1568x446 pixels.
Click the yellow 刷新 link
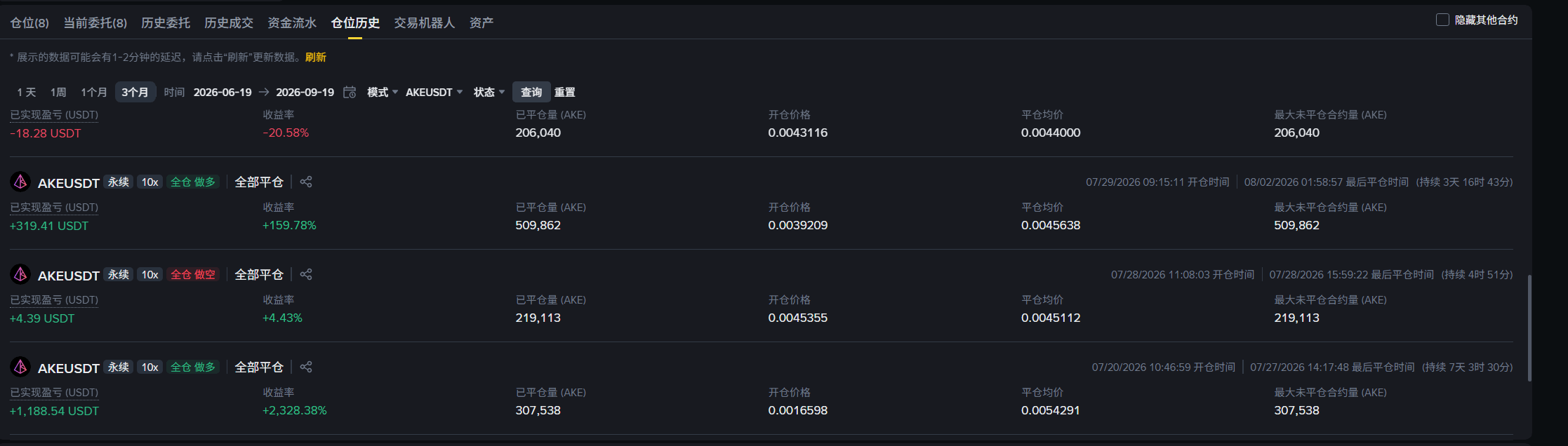316,57
